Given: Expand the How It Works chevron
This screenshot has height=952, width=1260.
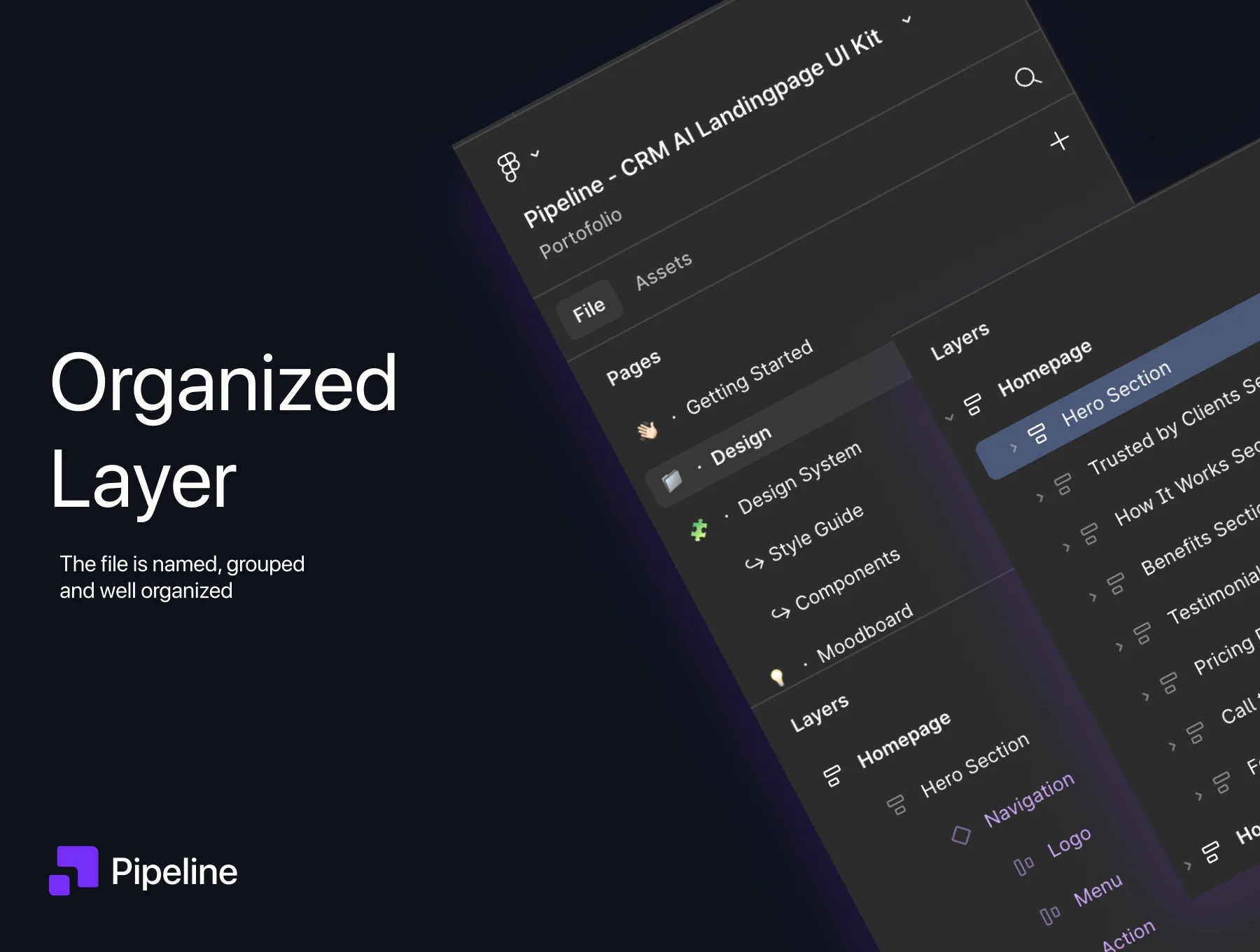Looking at the screenshot, I should (x=1066, y=547).
